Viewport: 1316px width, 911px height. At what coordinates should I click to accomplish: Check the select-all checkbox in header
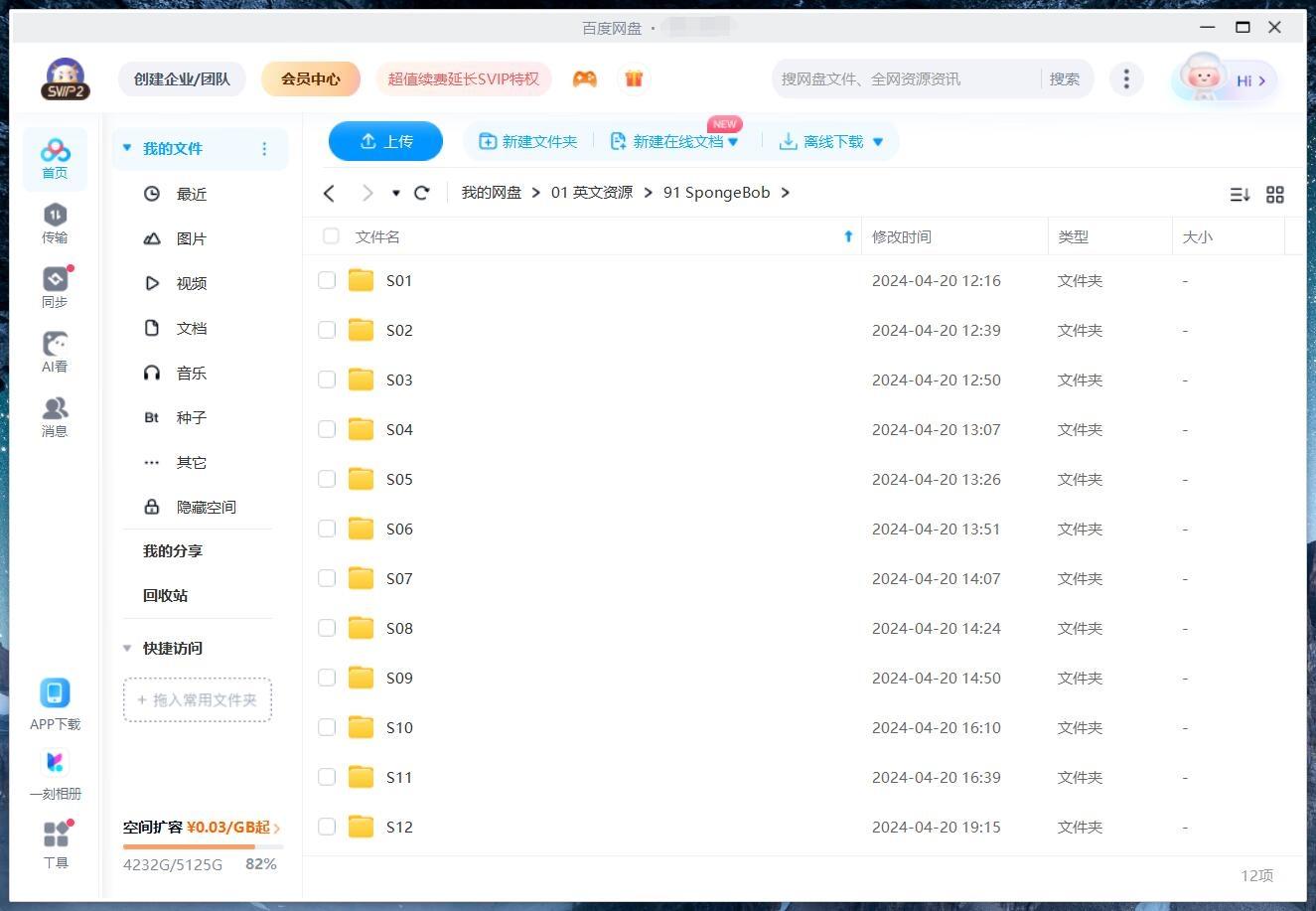[331, 236]
